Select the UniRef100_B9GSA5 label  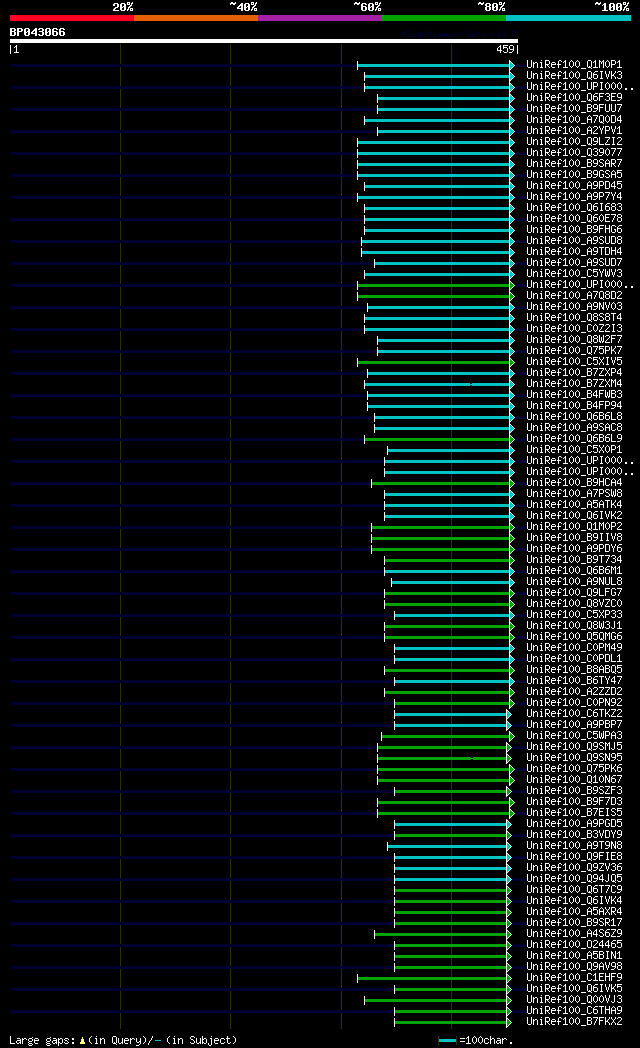[574, 174]
